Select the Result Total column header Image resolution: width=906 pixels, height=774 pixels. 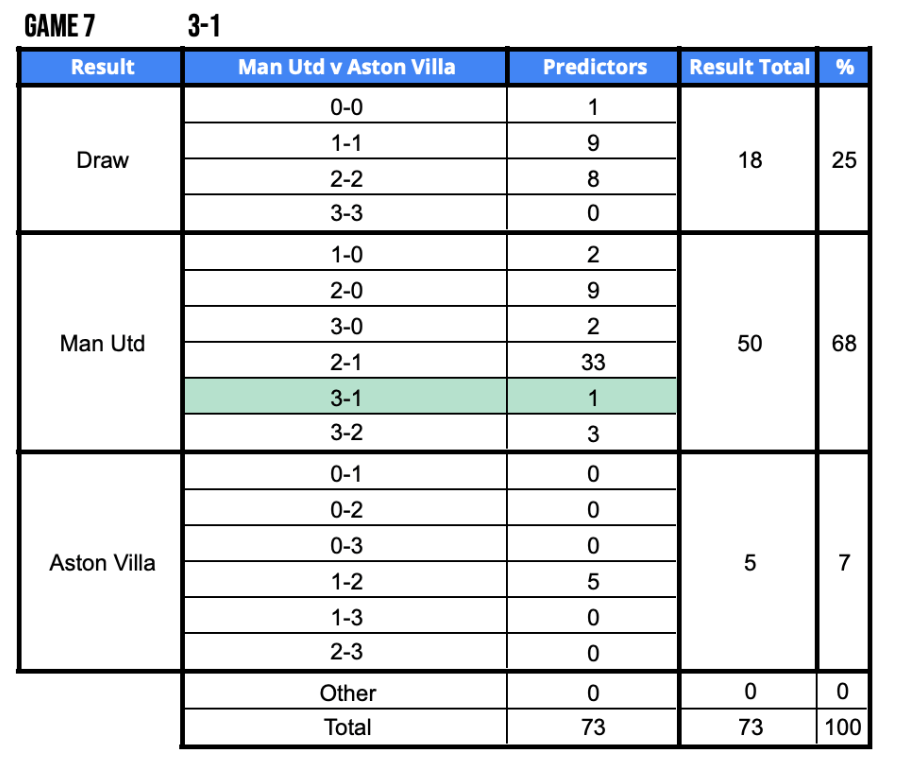click(x=749, y=68)
